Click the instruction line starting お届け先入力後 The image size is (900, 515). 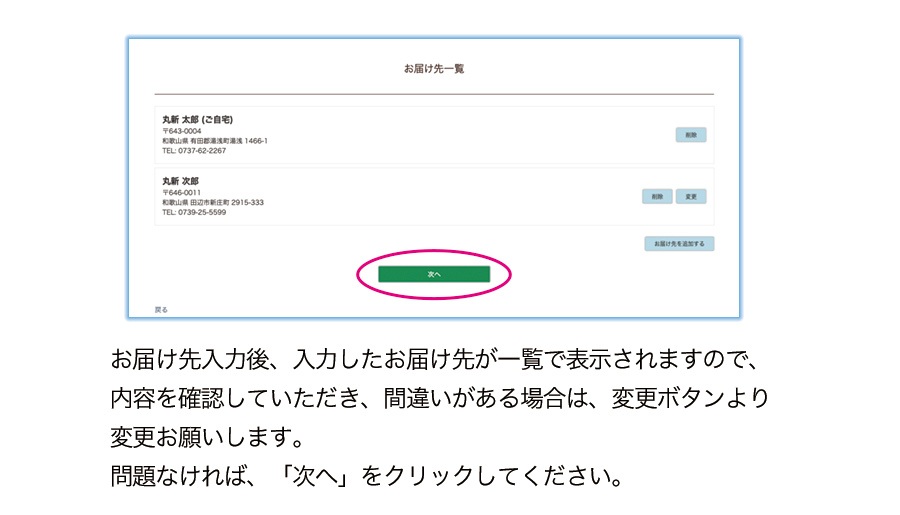[437, 359]
